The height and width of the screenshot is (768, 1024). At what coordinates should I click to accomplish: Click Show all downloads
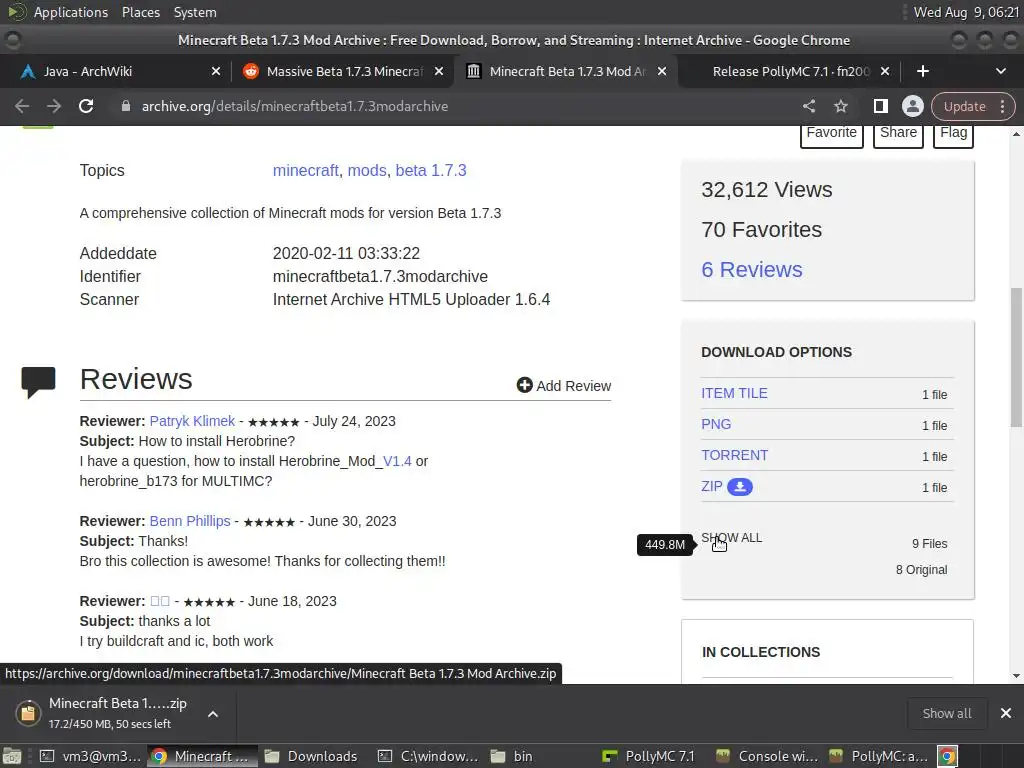click(x=946, y=713)
